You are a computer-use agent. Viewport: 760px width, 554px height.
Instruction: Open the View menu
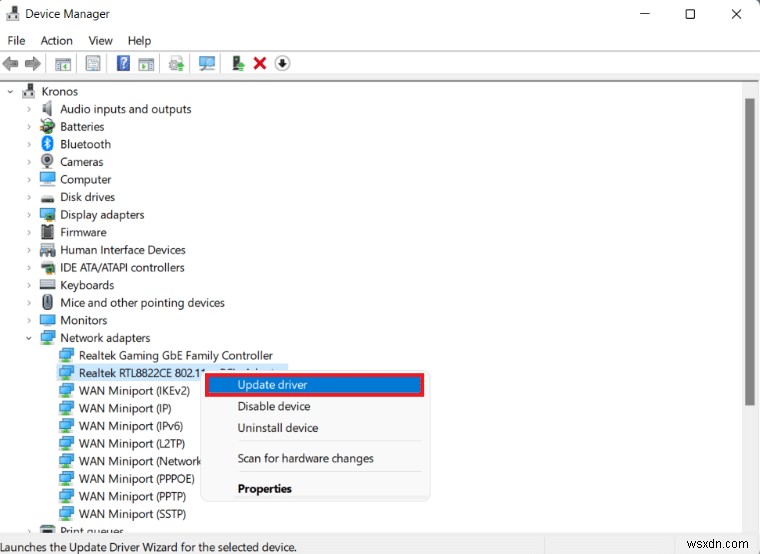(x=100, y=41)
